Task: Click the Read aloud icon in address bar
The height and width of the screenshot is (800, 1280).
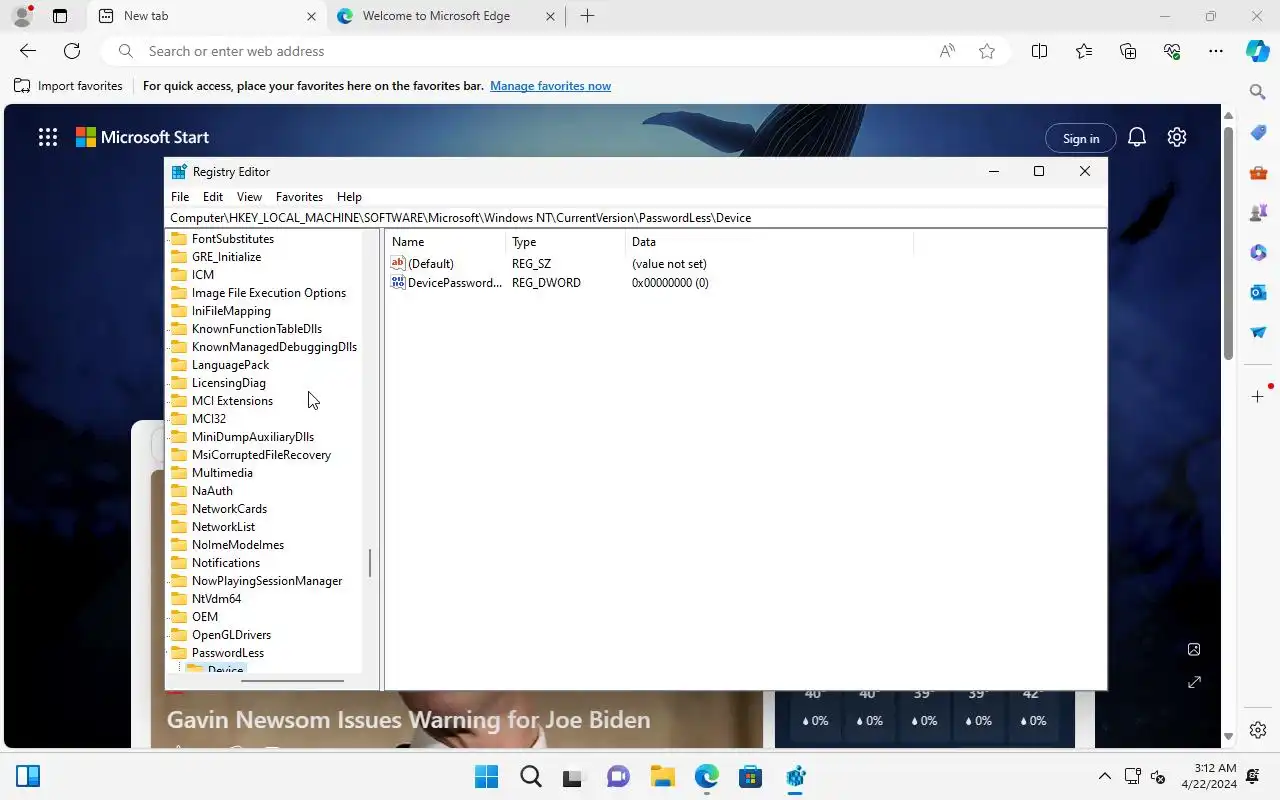Action: point(947,51)
